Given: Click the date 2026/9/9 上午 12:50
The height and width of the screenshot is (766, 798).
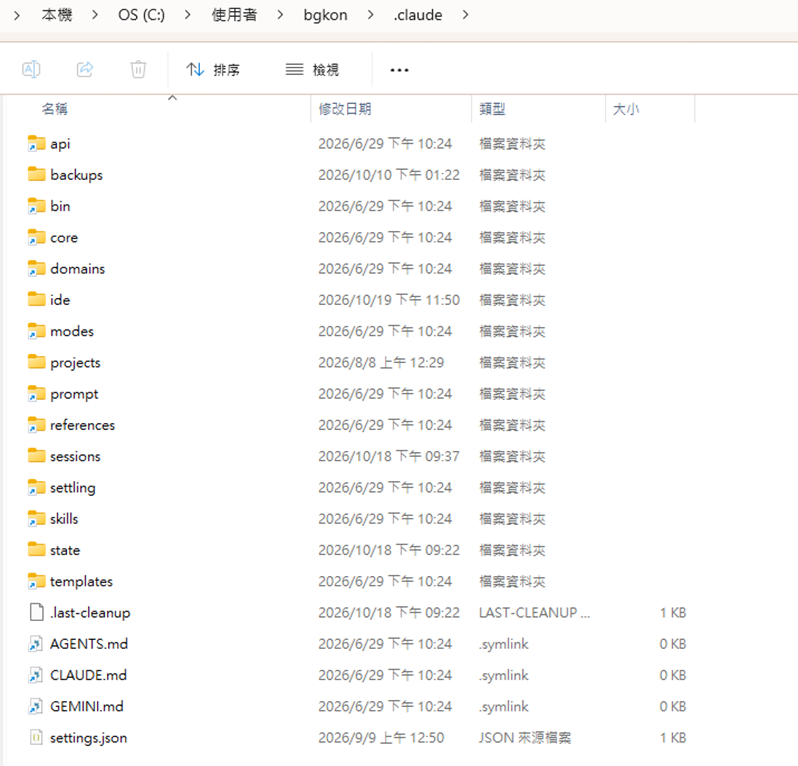Looking at the screenshot, I should click(381, 738).
